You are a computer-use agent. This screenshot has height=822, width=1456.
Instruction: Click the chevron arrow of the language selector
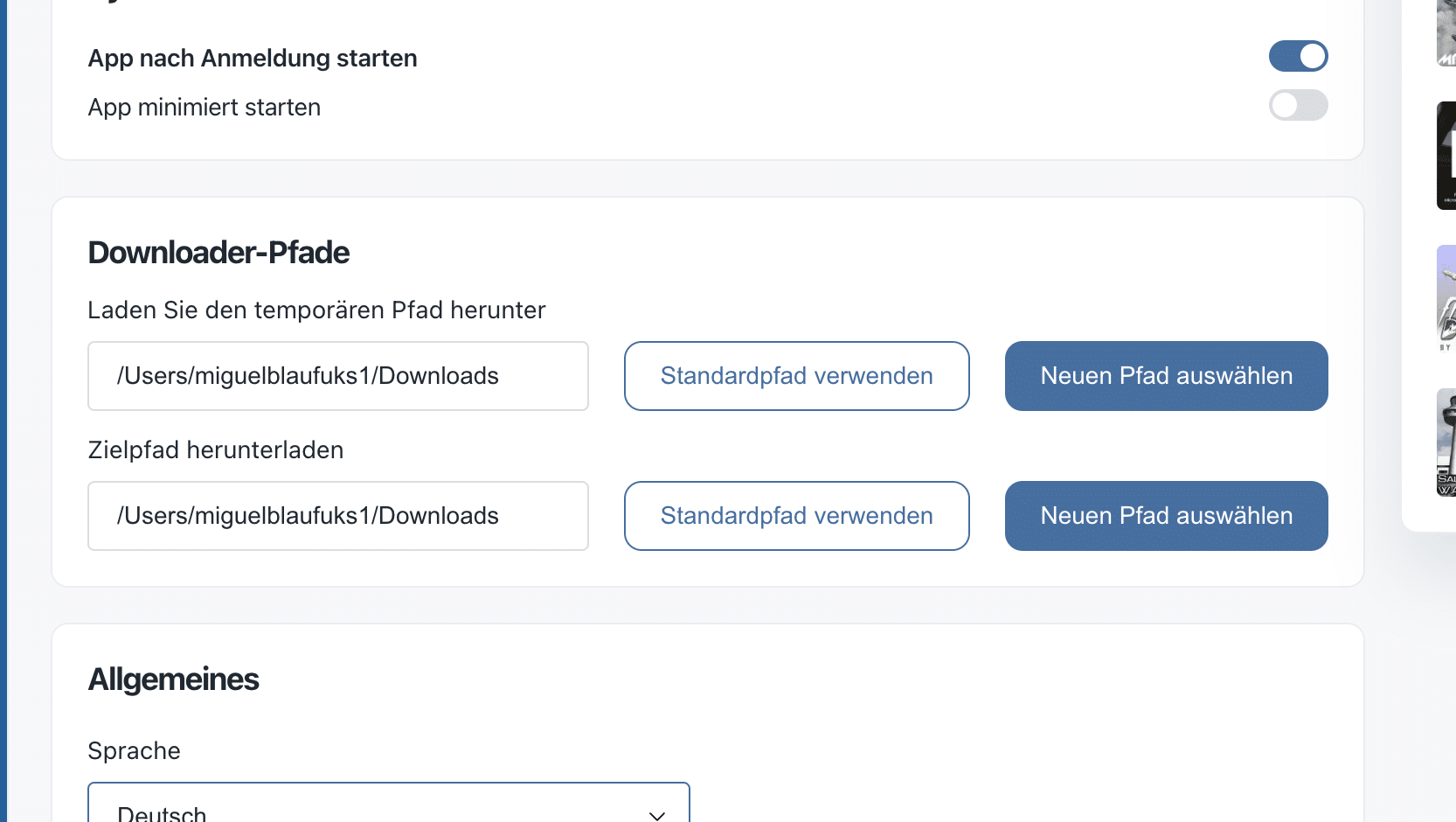[x=657, y=814]
